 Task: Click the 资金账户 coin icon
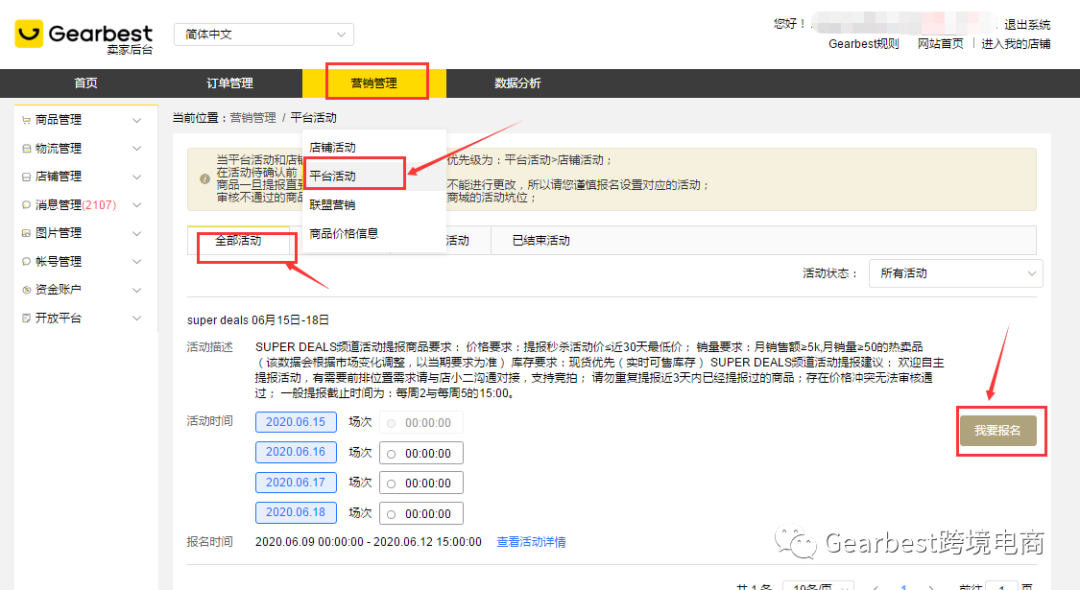tap(26, 290)
